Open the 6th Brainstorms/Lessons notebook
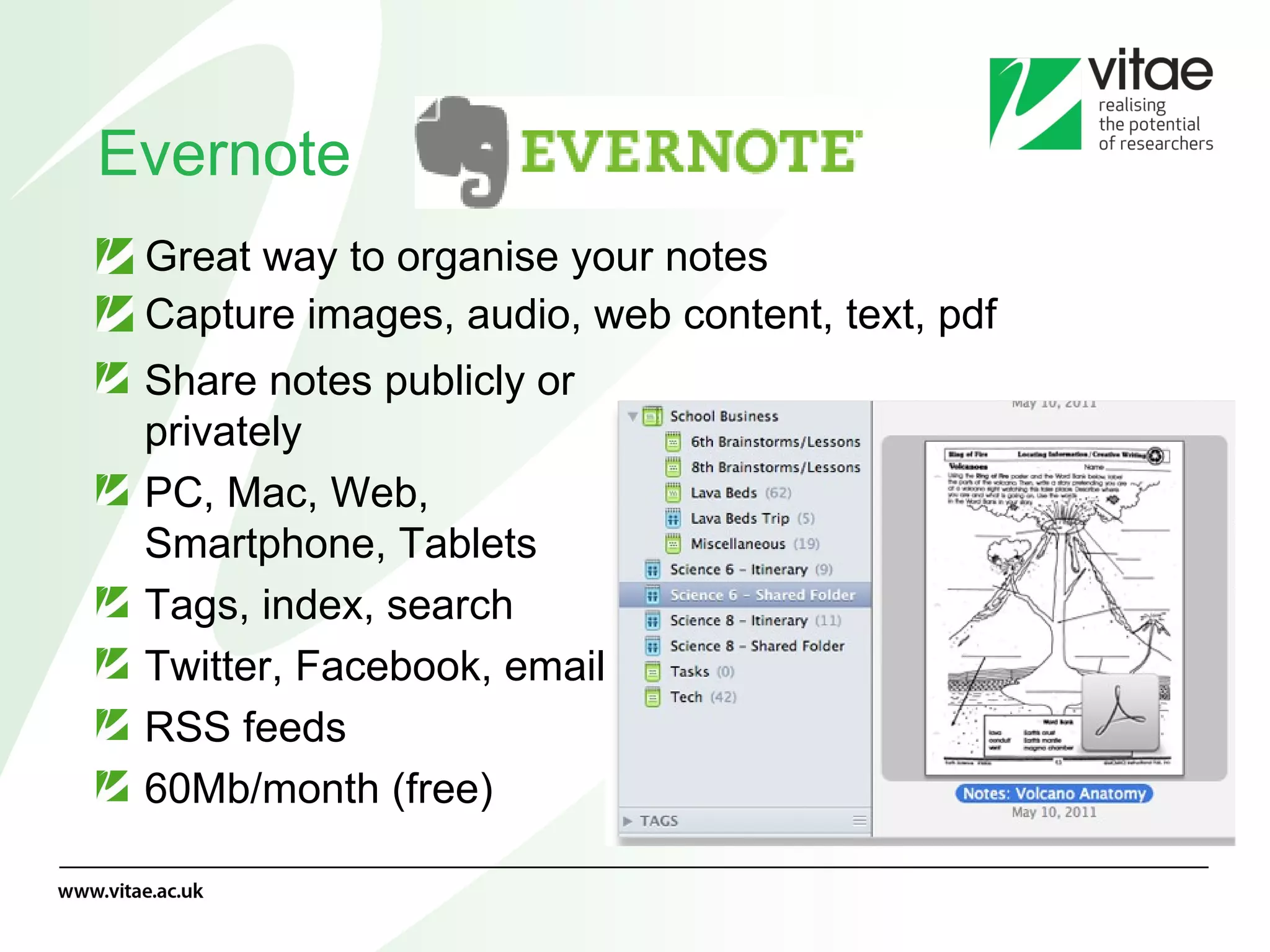 coord(775,442)
